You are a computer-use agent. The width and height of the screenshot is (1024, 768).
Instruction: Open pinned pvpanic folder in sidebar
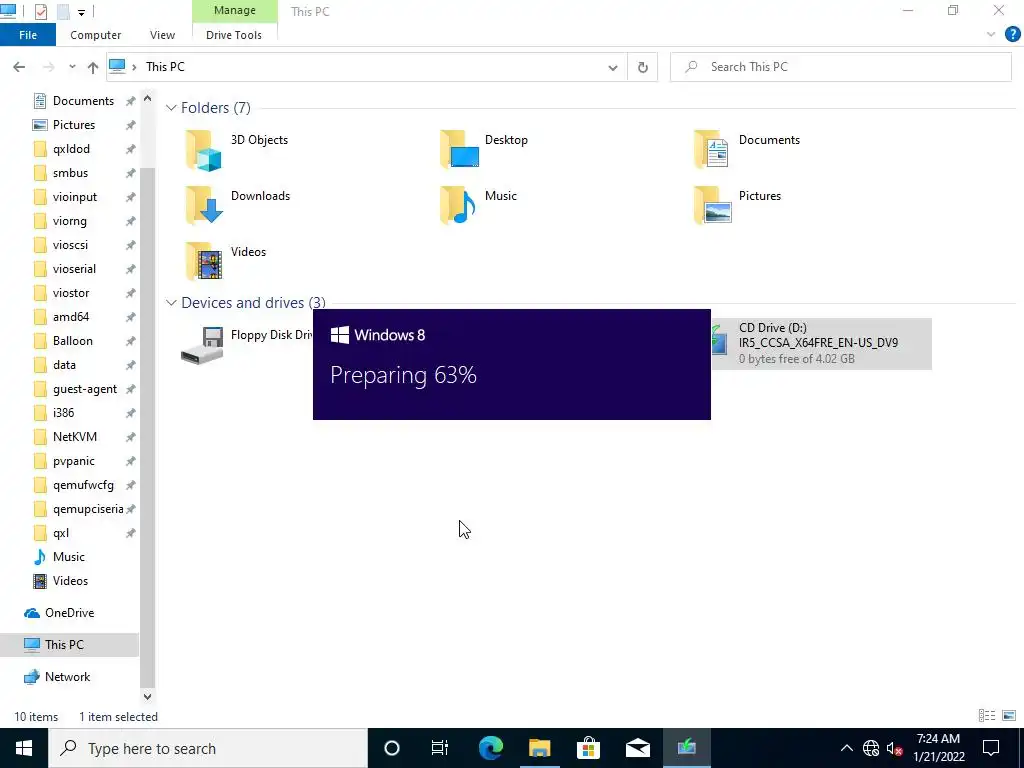tap(73, 460)
